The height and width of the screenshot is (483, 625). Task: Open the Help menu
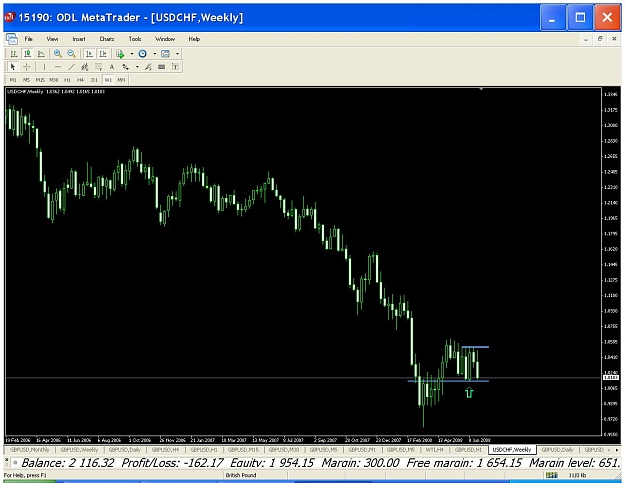pyautogui.click(x=194, y=39)
